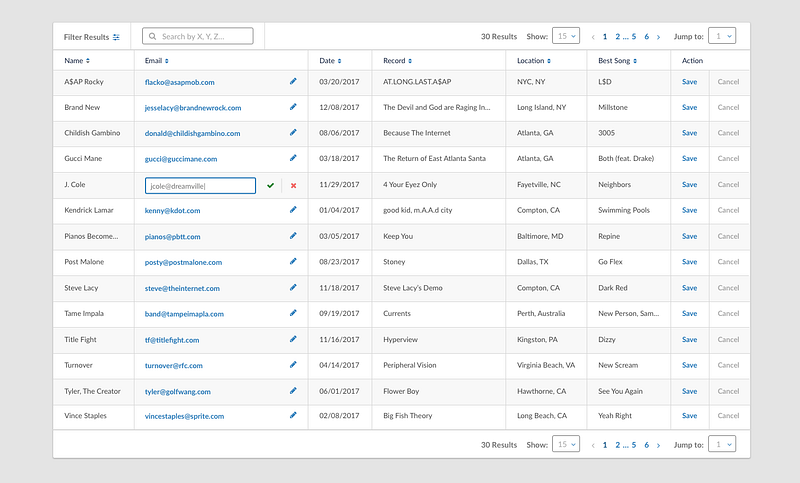This screenshot has width=800, height=483.
Task: Save the Kendrick Lamar row
Action: pyautogui.click(x=689, y=210)
